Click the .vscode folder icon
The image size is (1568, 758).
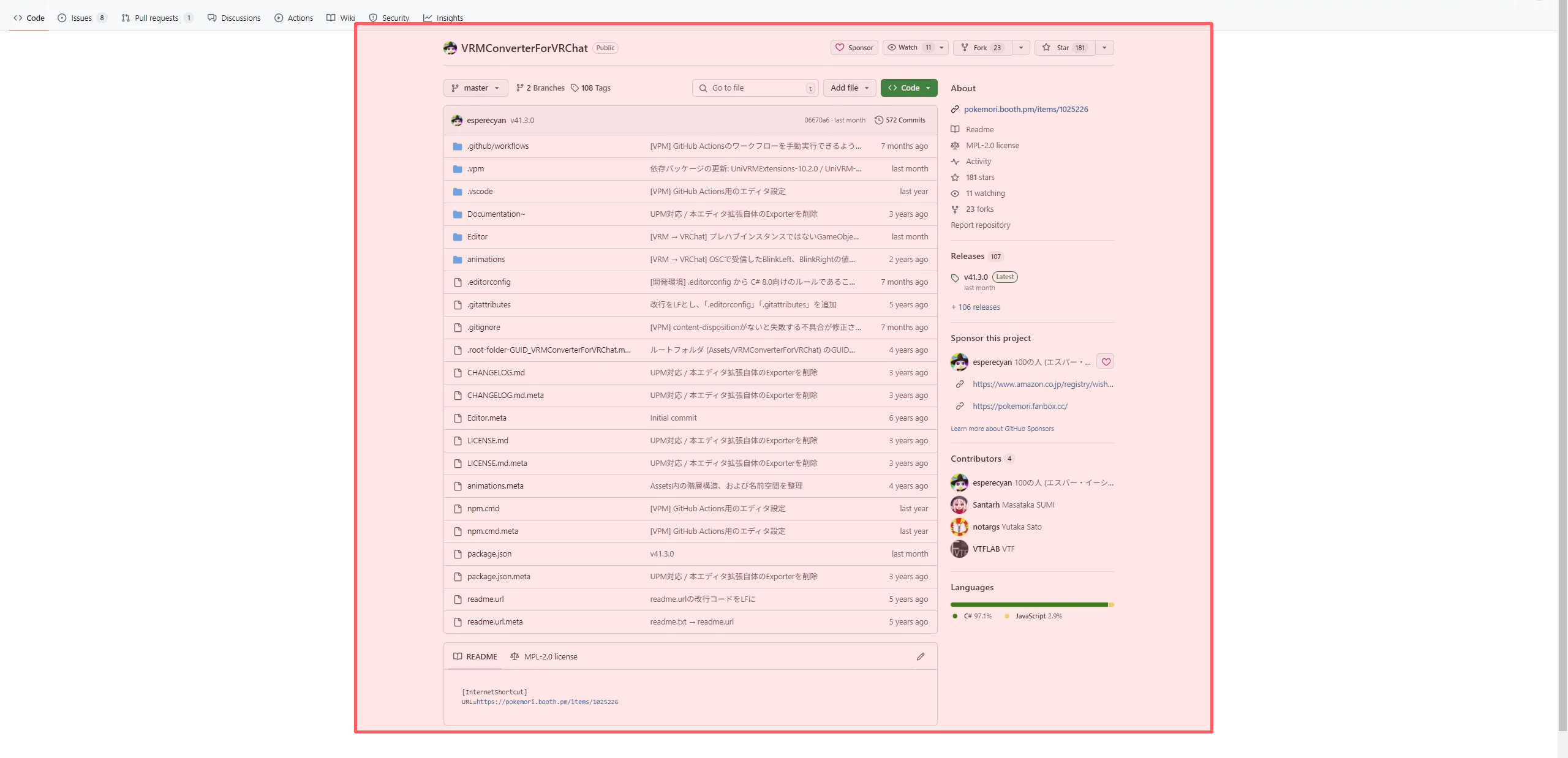click(458, 192)
